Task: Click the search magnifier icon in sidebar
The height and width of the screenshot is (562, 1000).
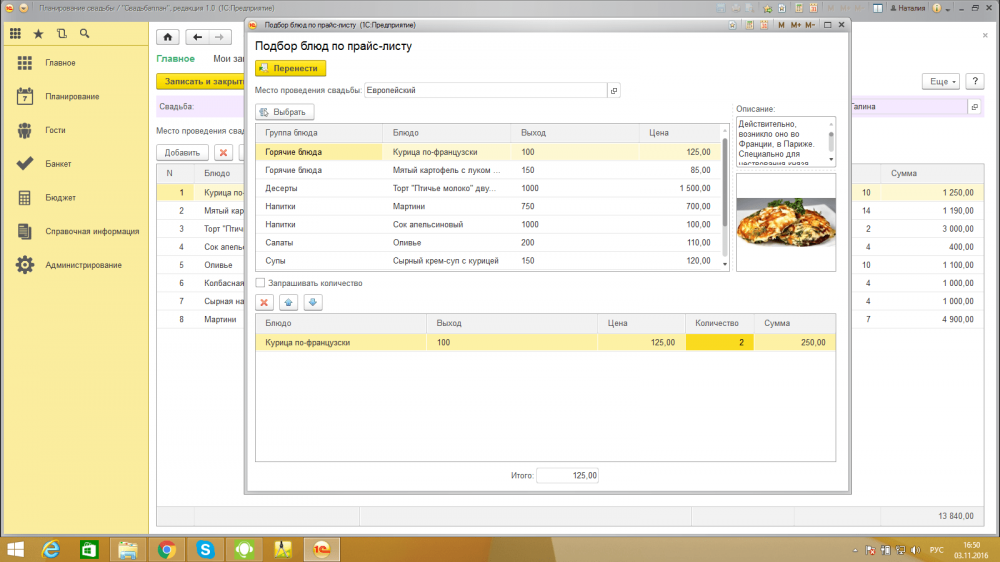Action: pos(84,34)
